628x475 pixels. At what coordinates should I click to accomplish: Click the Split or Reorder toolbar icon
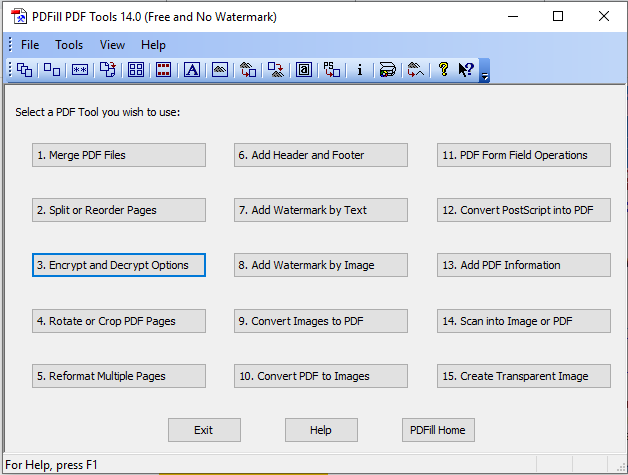pos(52,70)
